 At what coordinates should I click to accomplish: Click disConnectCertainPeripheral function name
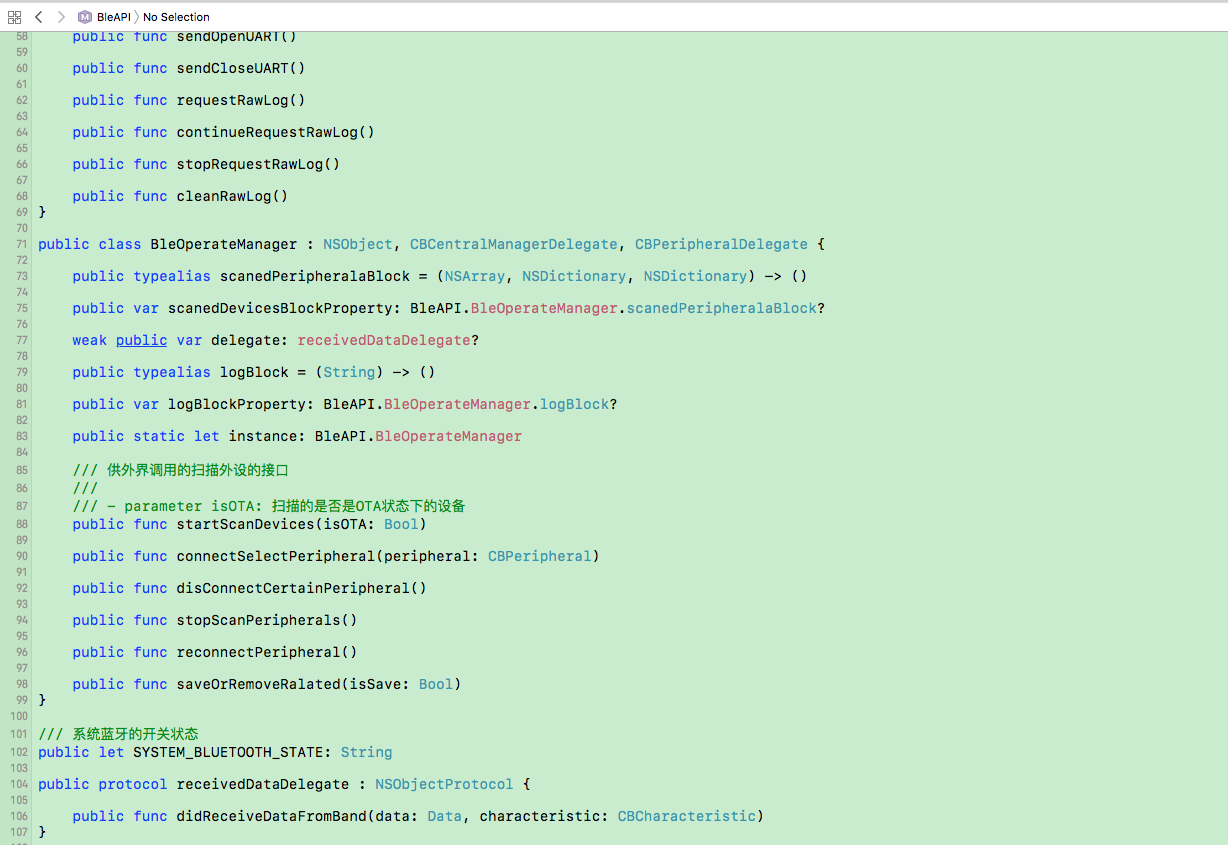293,588
